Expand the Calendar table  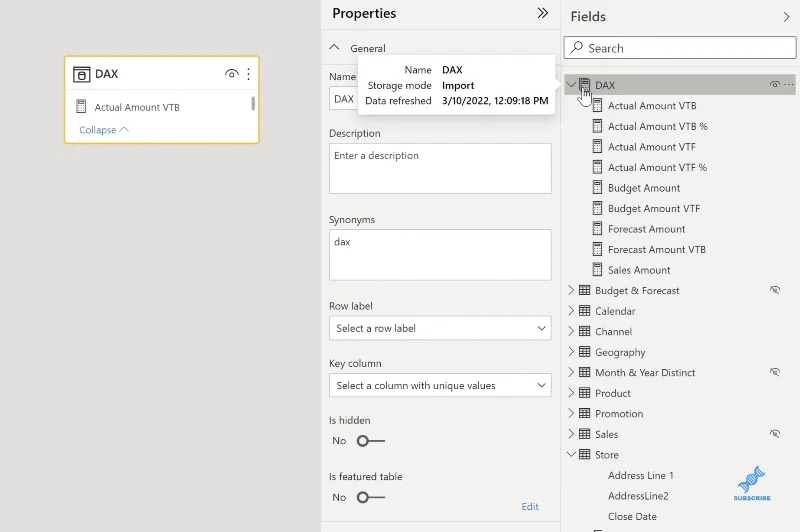tap(571, 311)
